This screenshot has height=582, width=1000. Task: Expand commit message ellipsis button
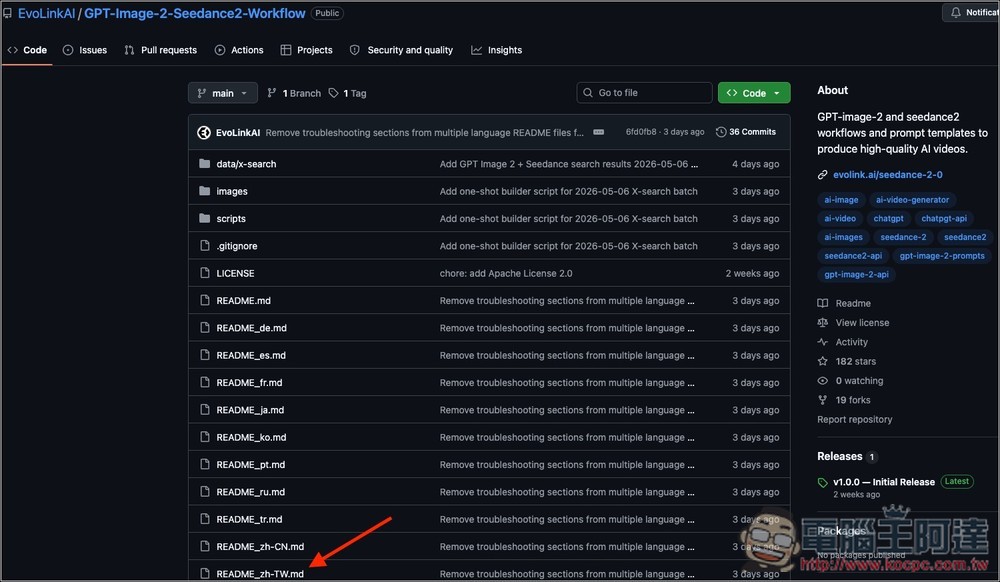[x=598, y=132]
